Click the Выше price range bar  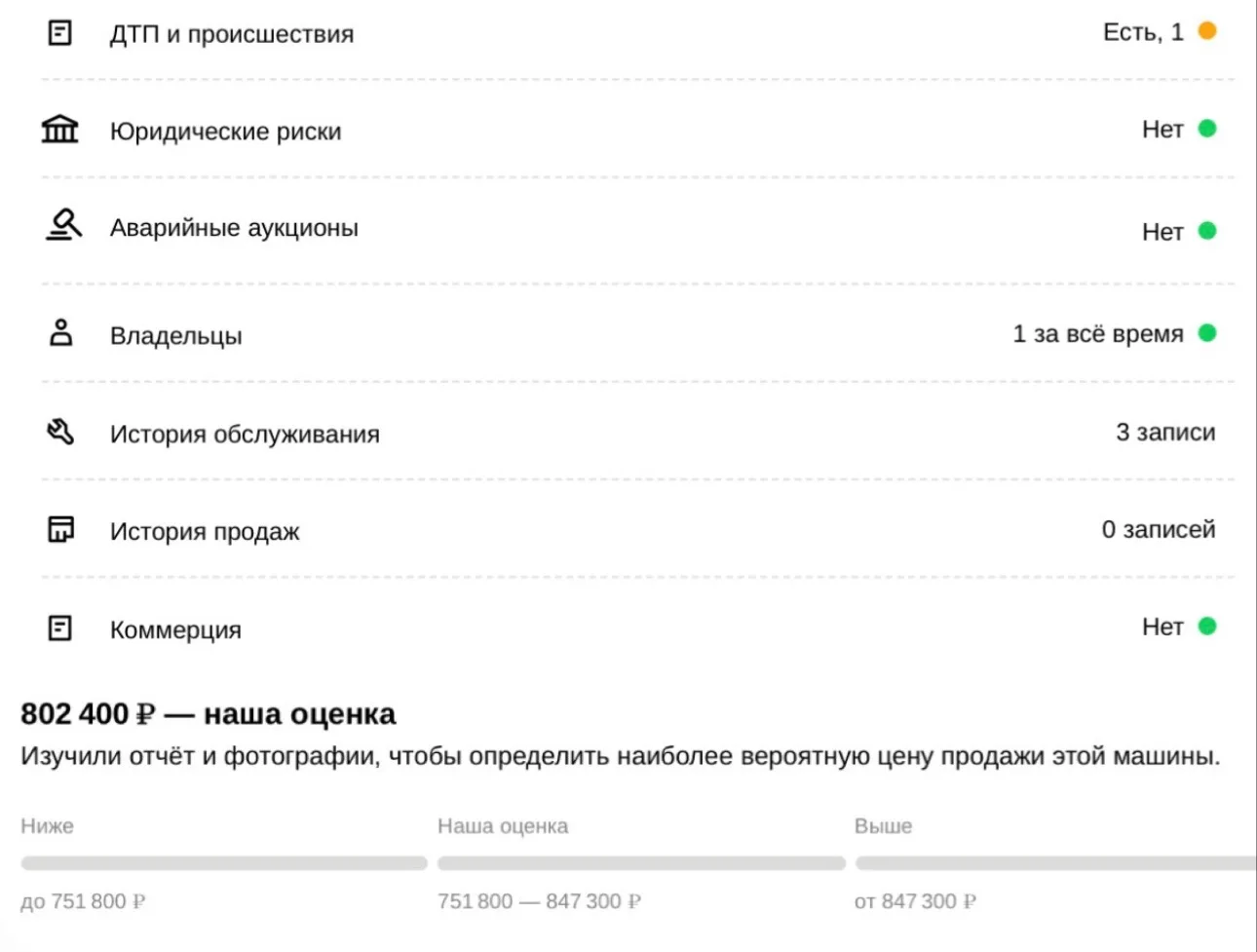[1056, 863]
